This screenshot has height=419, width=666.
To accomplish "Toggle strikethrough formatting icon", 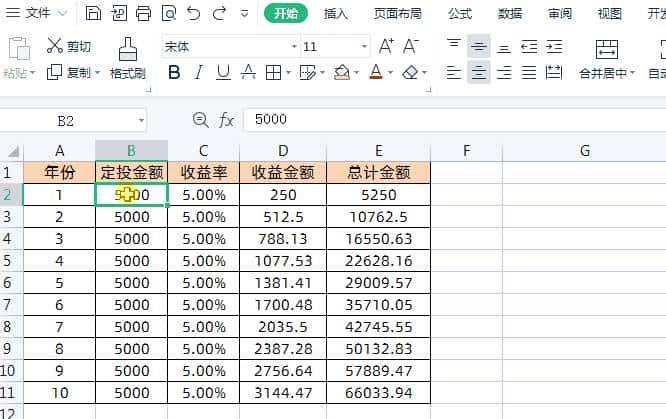I will pos(248,73).
